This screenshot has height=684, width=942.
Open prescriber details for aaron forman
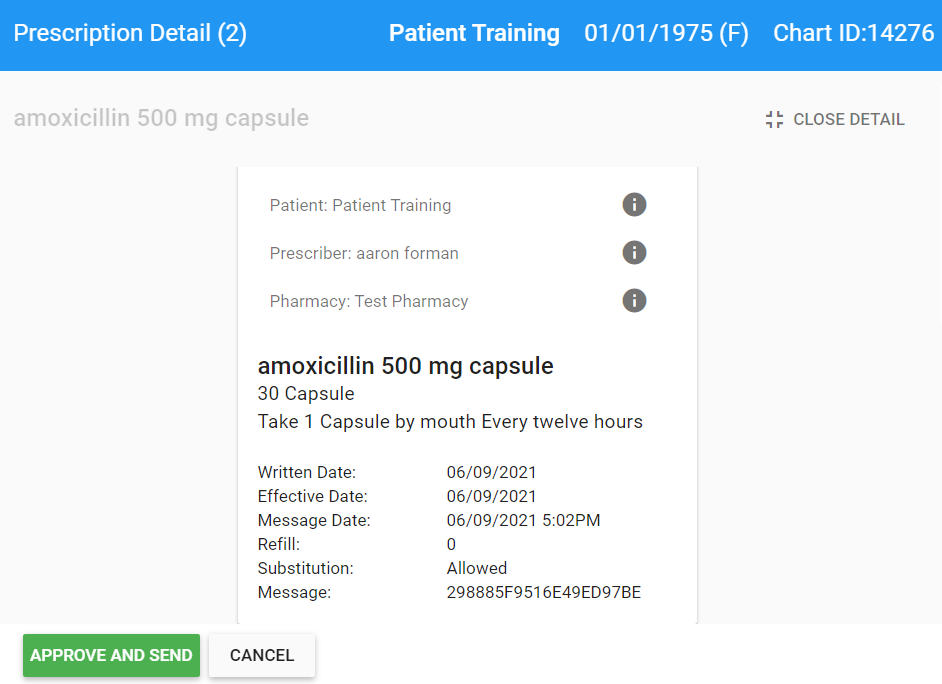tap(634, 252)
